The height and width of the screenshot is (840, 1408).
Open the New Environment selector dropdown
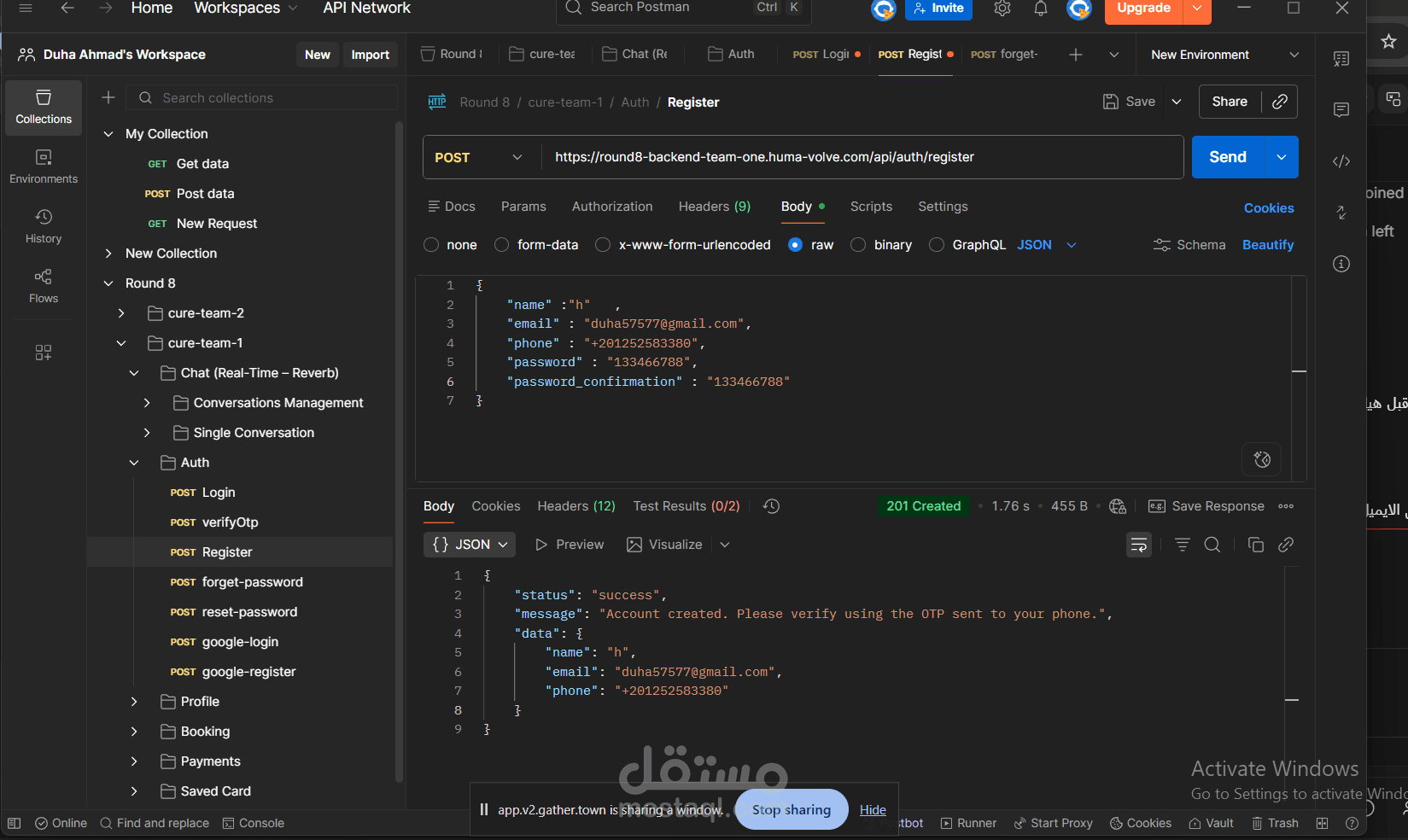(x=1225, y=55)
